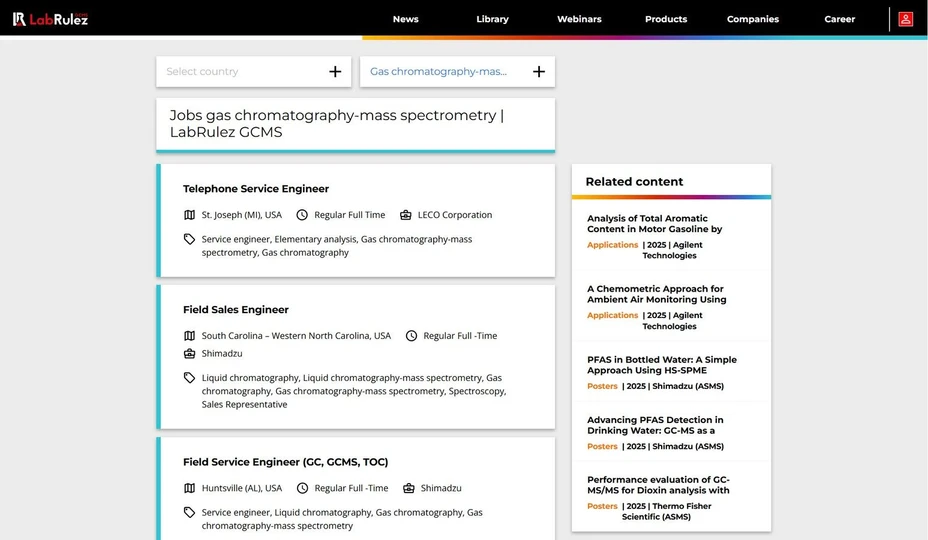928x540 pixels.
Task: Click Posters label under PFAS in Bottled Water
Action: pos(602,386)
